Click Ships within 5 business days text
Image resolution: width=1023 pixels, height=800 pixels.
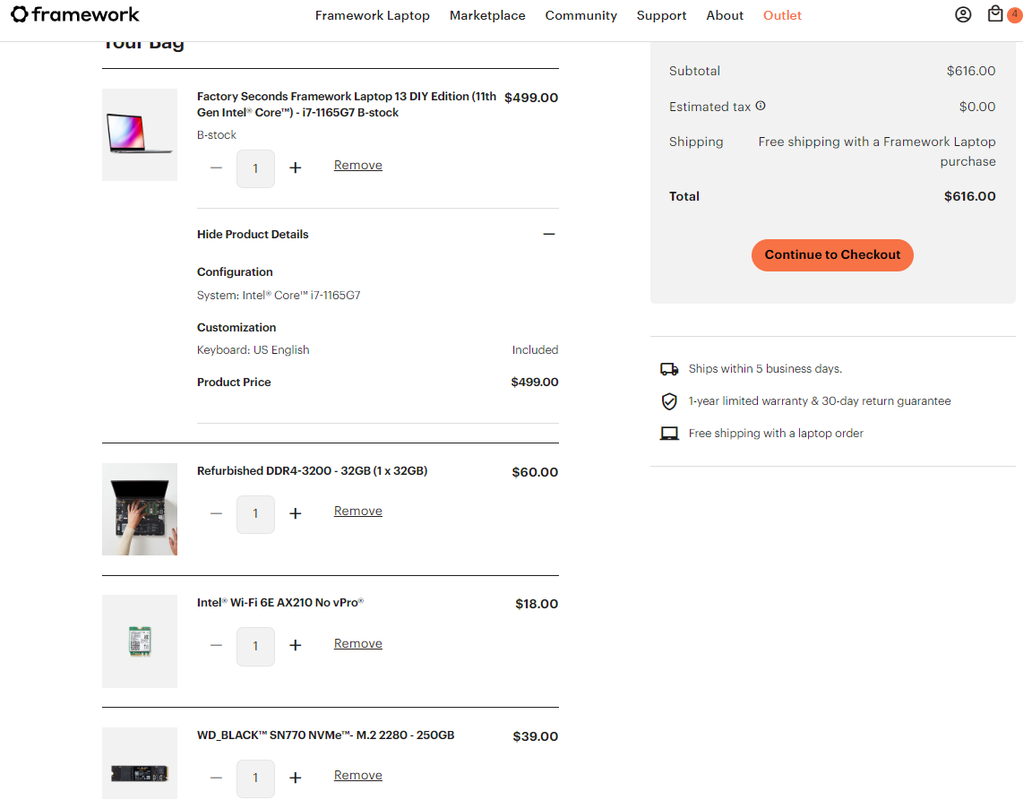point(765,369)
